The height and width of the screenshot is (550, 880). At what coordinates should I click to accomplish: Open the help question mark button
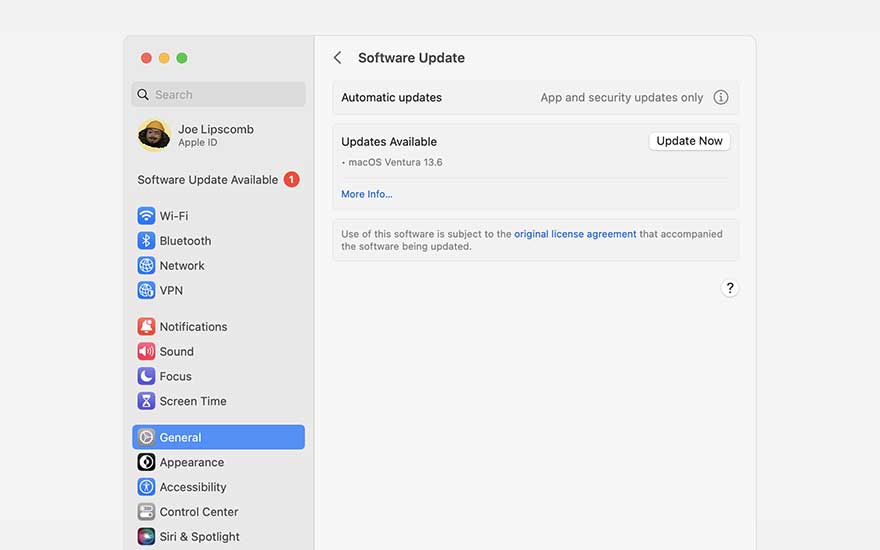[730, 288]
